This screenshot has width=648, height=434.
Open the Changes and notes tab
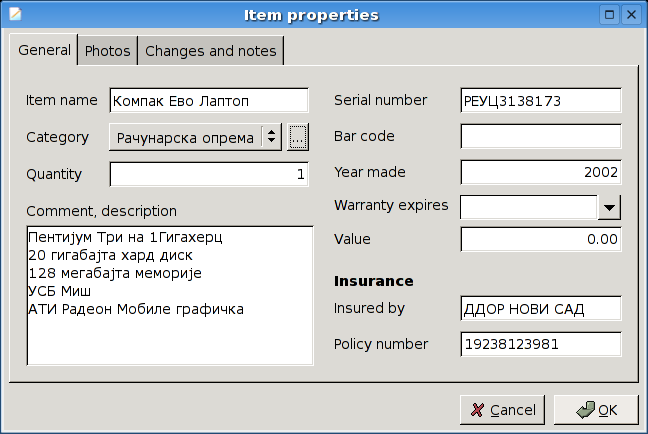coord(211,50)
